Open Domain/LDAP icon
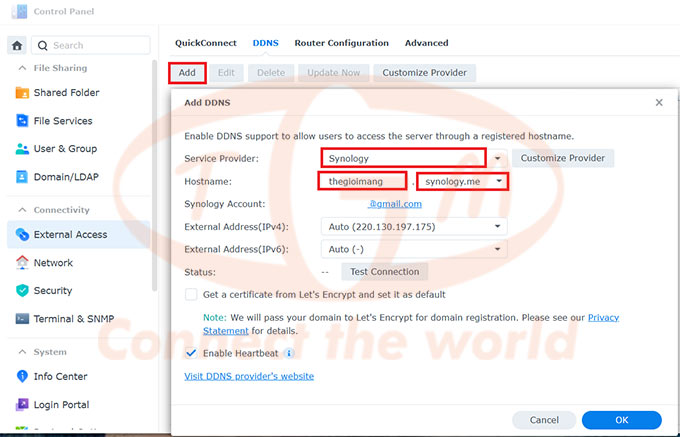 (22, 177)
